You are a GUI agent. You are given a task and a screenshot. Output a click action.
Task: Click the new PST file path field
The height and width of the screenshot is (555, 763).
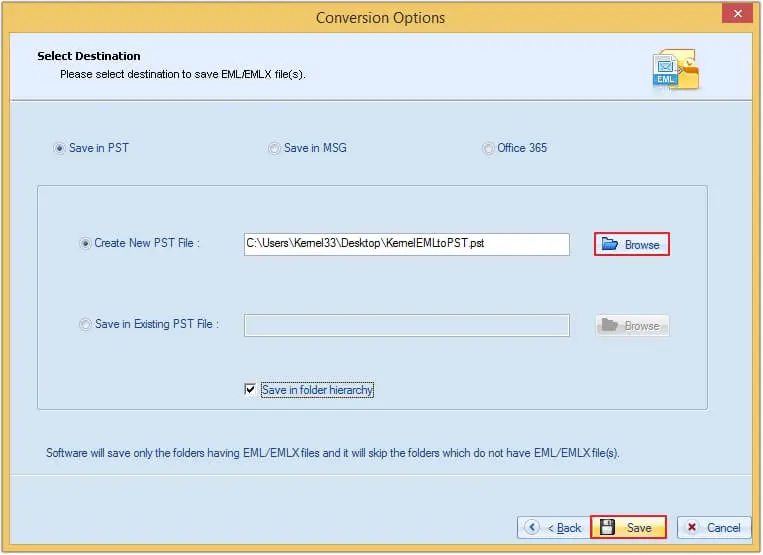[x=406, y=244]
